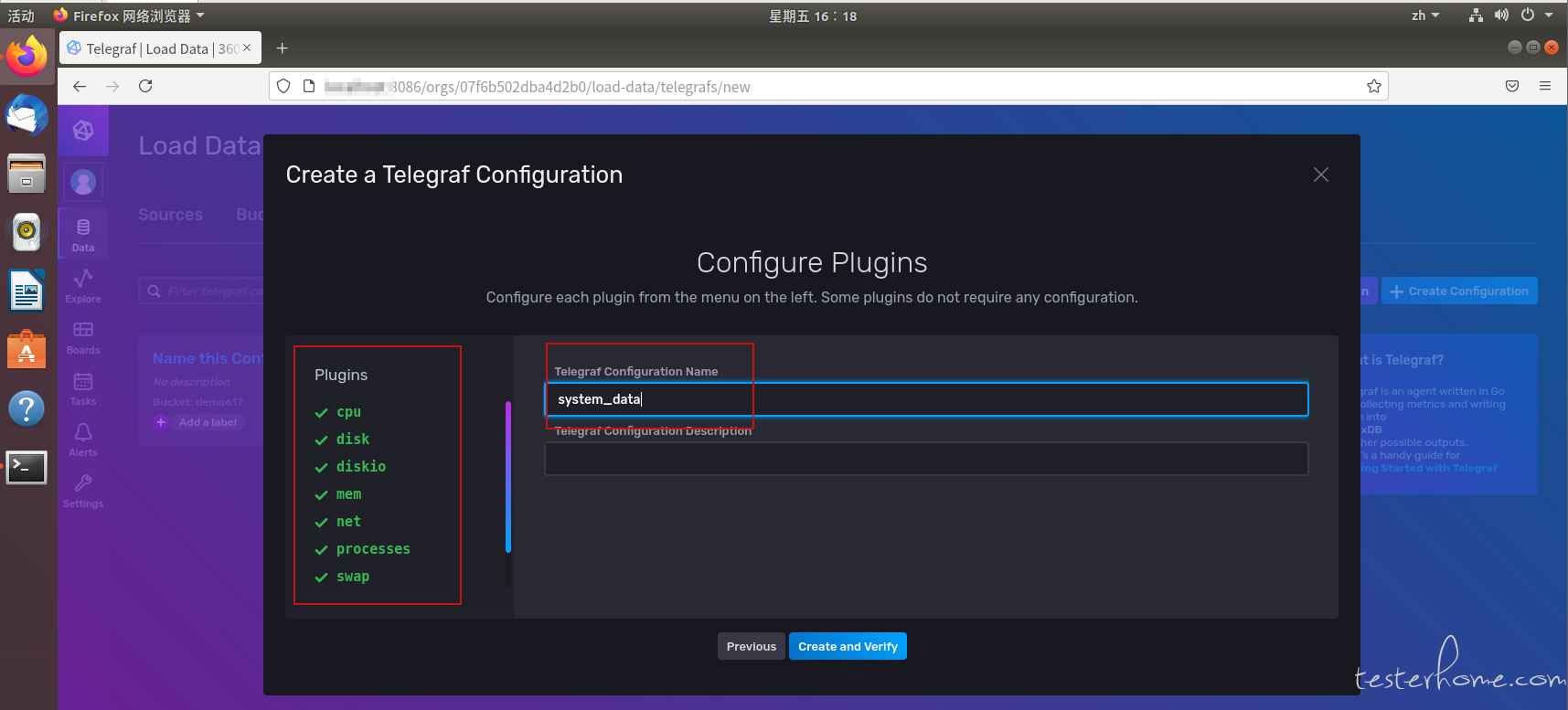
Task: Open the clock and calendar panel
Action: [x=813, y=16]
